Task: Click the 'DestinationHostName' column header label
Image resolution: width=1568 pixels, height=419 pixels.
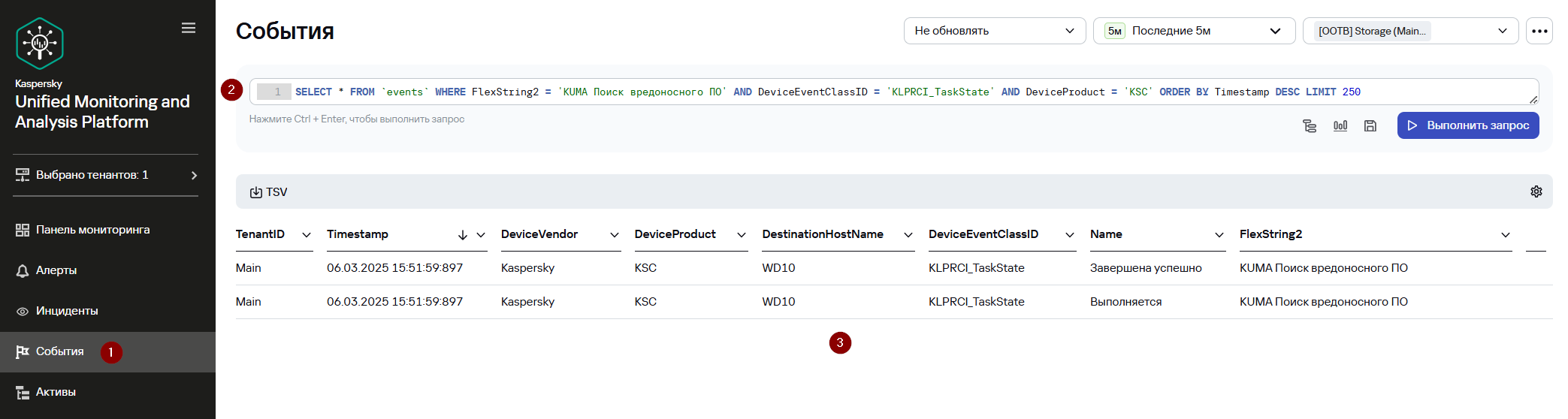Action: [x=823, y=234]
